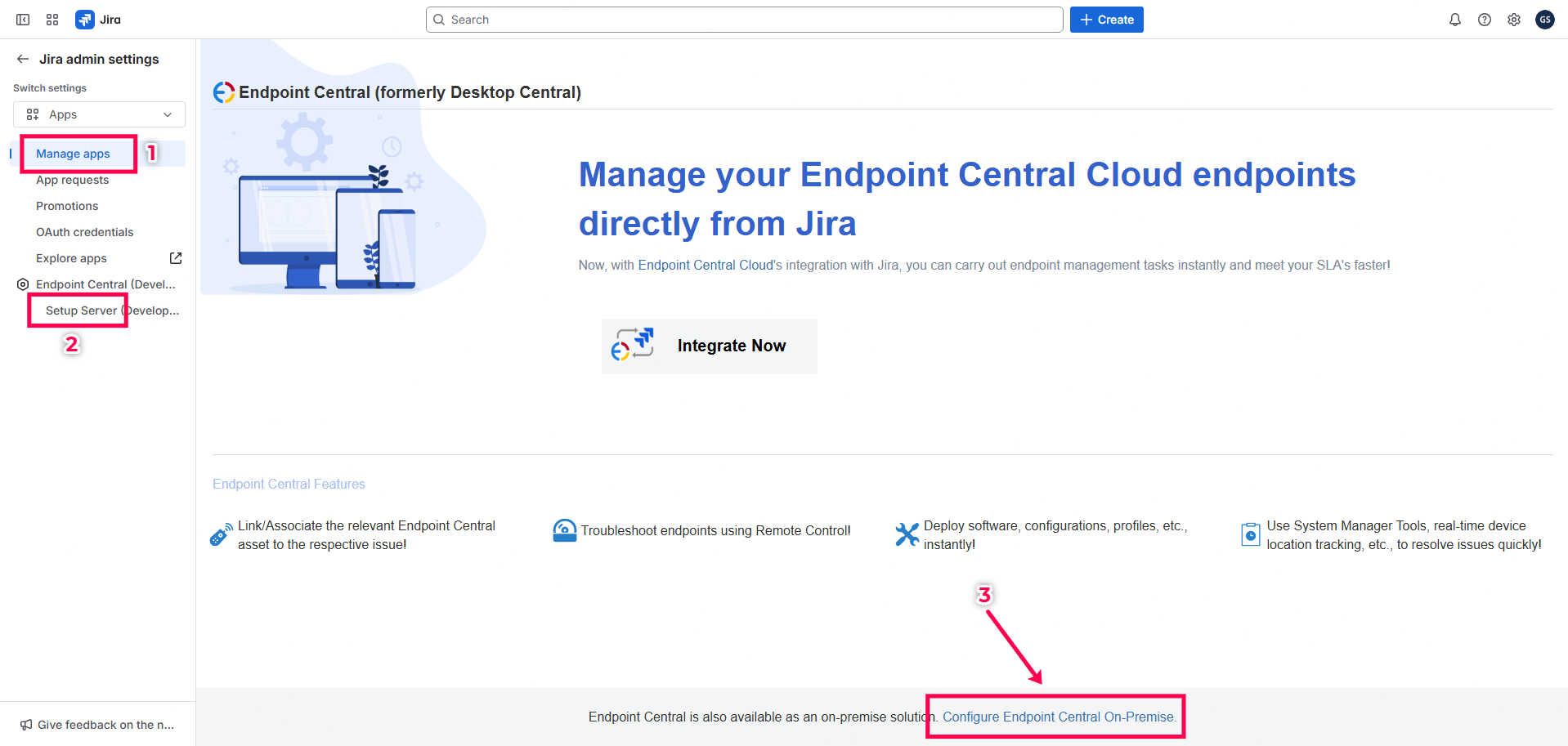Screen dimensions: 1568x746
Task: Click the Endpoint Central hexagon icon in sidebar
Action: click(23, 284)
